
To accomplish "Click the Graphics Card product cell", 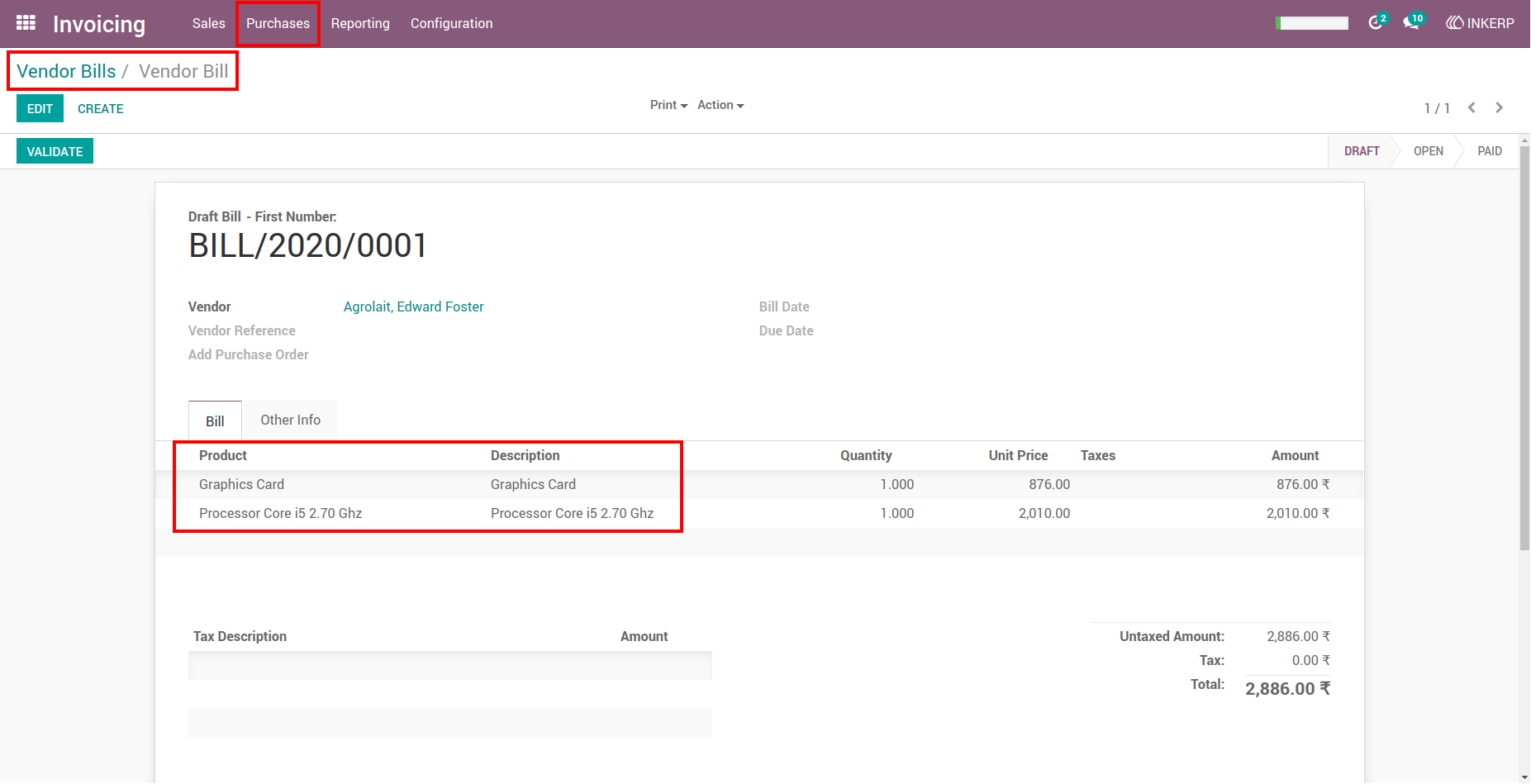I will 241,484.
